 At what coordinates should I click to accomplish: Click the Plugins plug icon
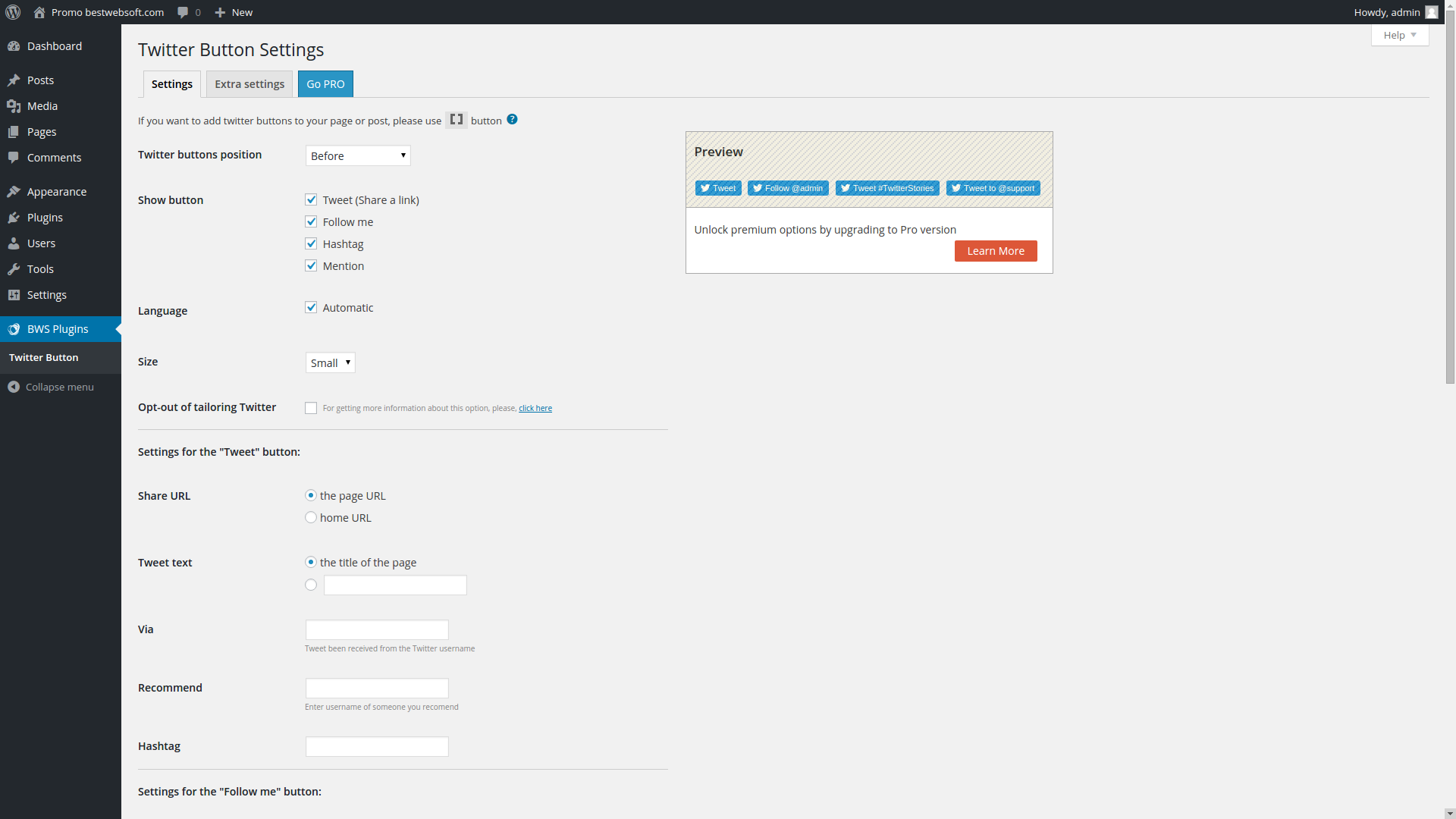pos(14,218)
